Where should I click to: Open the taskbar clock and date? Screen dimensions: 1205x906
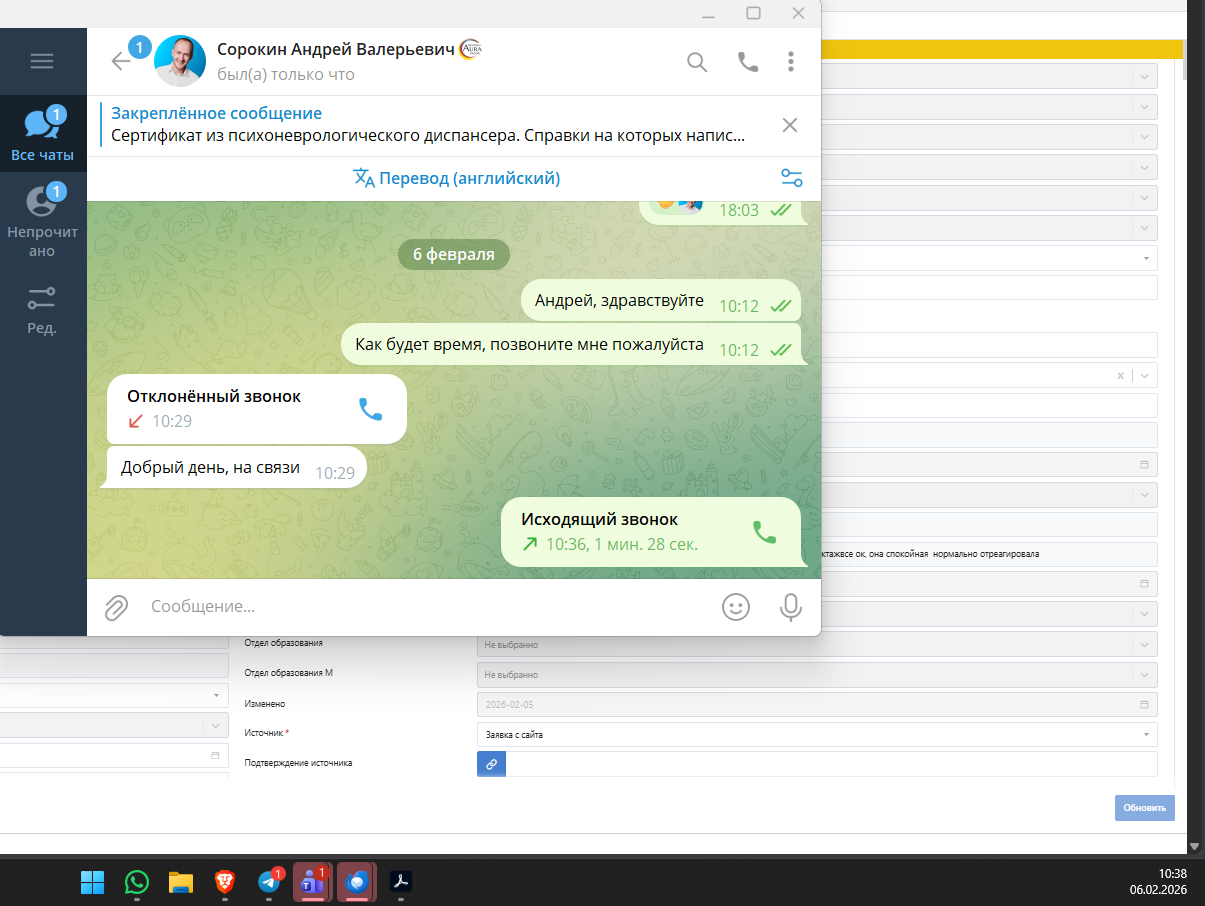1159,881
